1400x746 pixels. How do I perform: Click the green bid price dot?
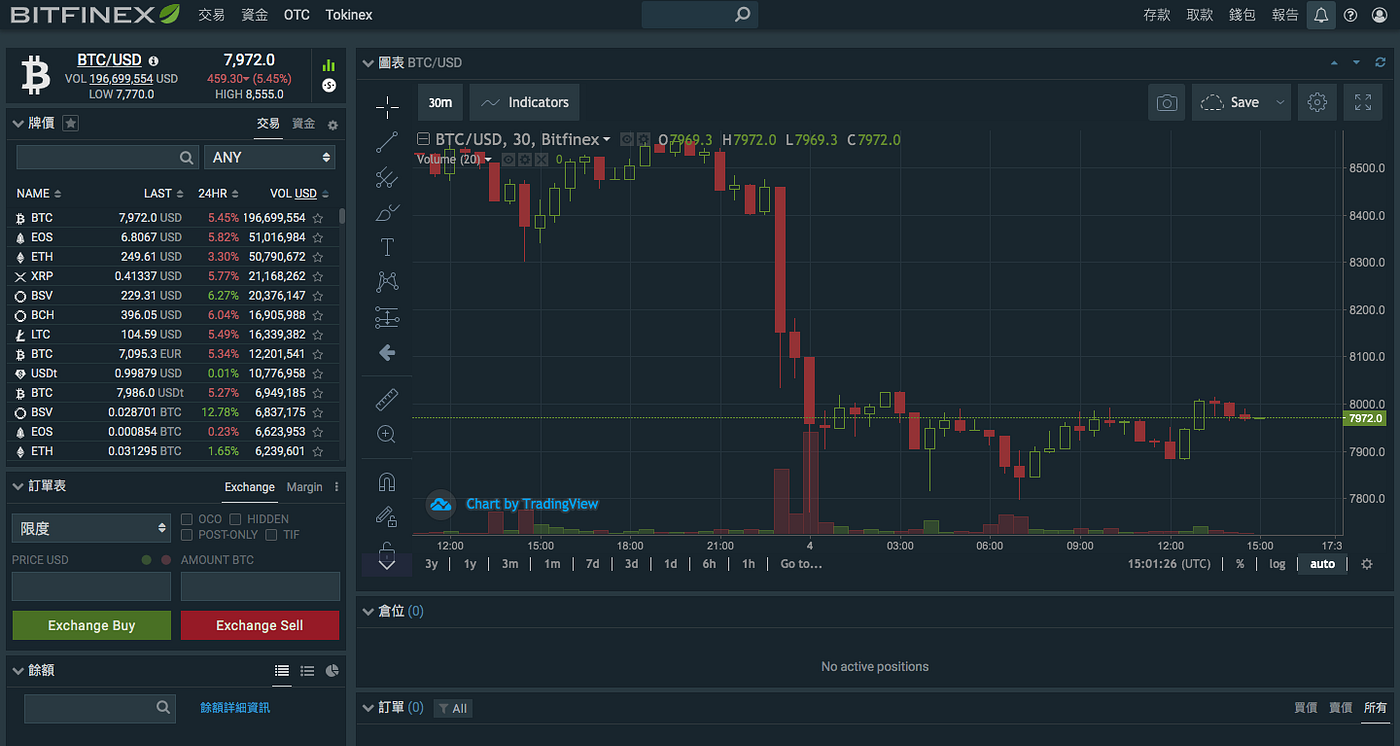coord(147,560)
